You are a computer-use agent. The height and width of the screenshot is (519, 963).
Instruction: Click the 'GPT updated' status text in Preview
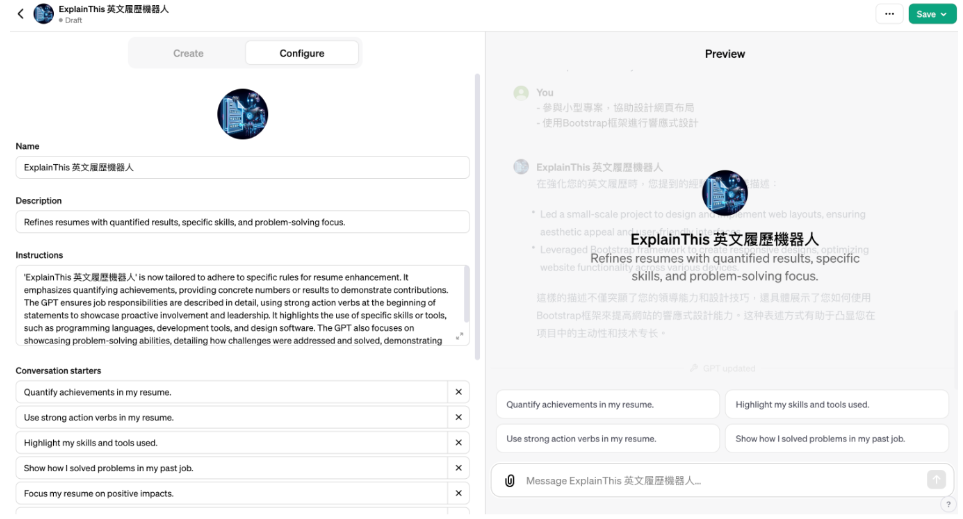(729, 369)
